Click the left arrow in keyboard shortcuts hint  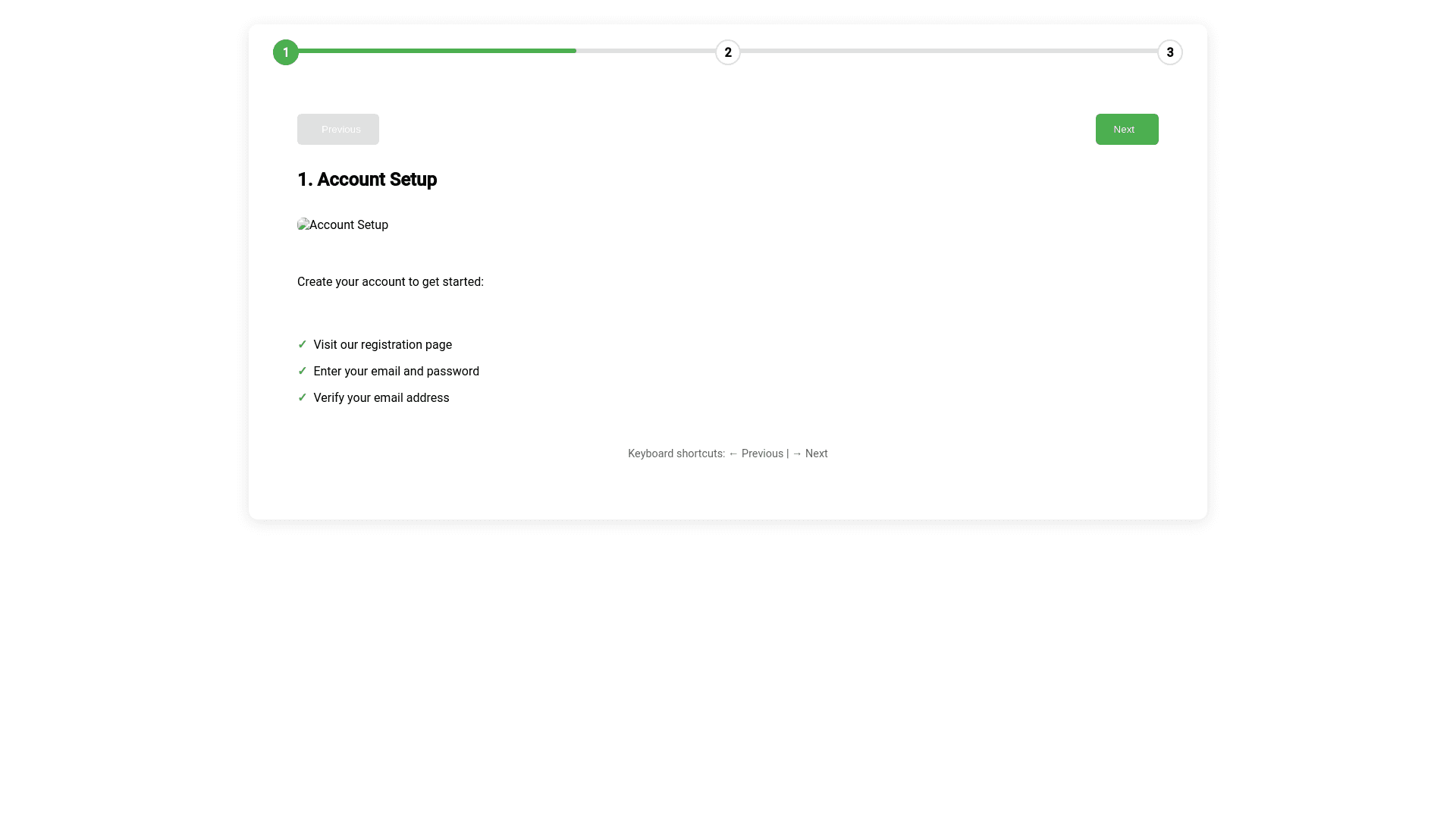(733, 453)
